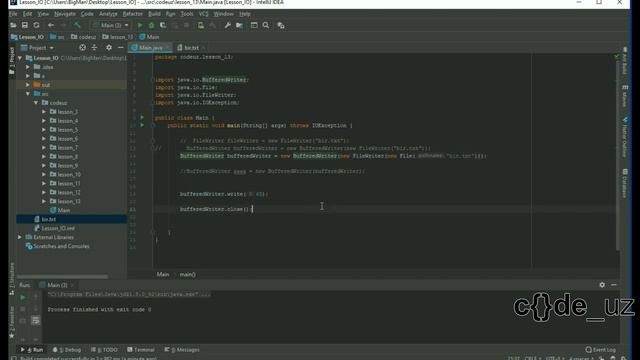640x360 pixels.
Task: Click run gutter arrow beside class Main
Action: [142, 118]
